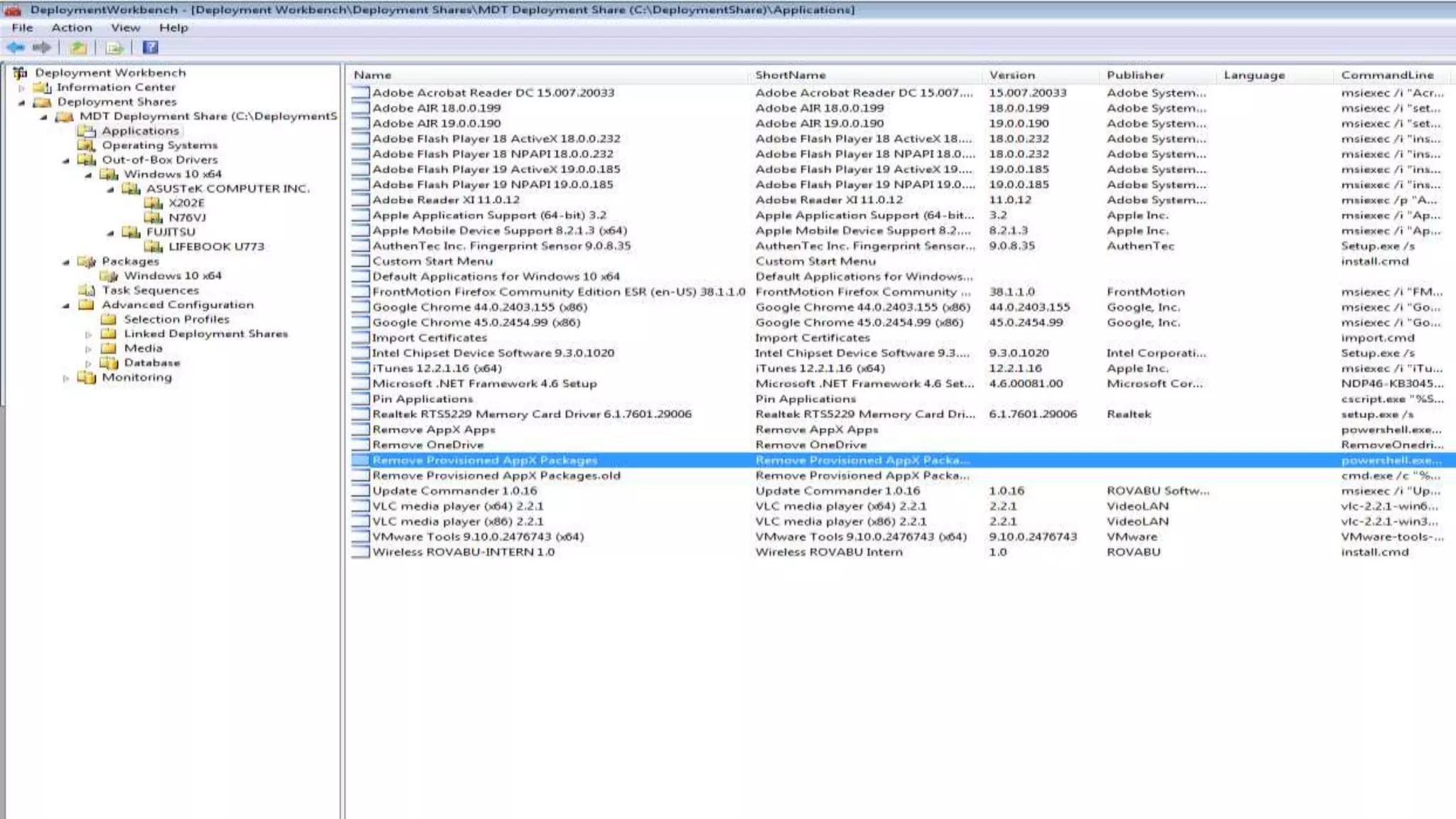Click the X202E driver folder icon
This screenshot has width=1456, height=819.
[154, 203]
